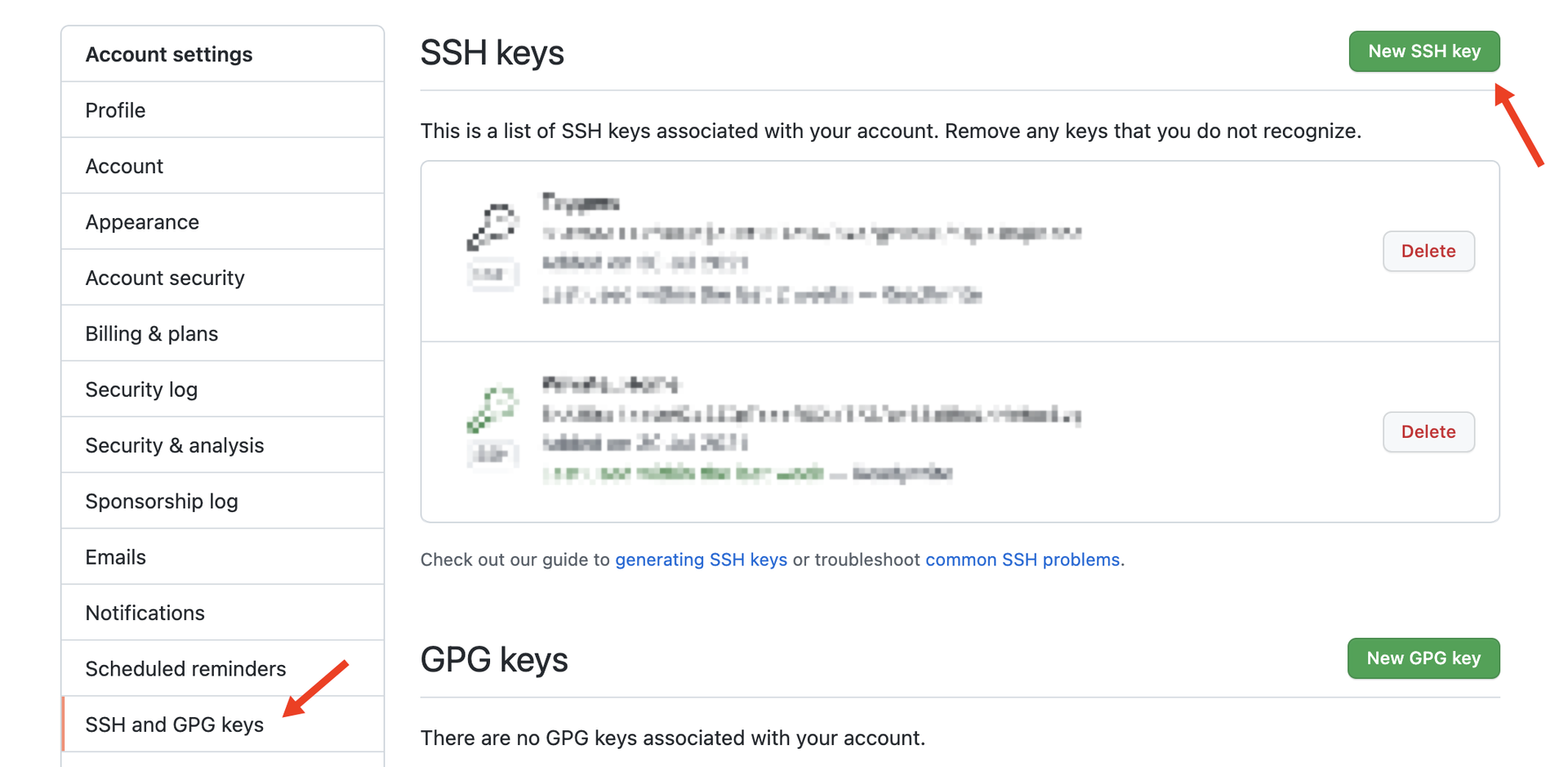Open Billing & plans section

(223, 333)
